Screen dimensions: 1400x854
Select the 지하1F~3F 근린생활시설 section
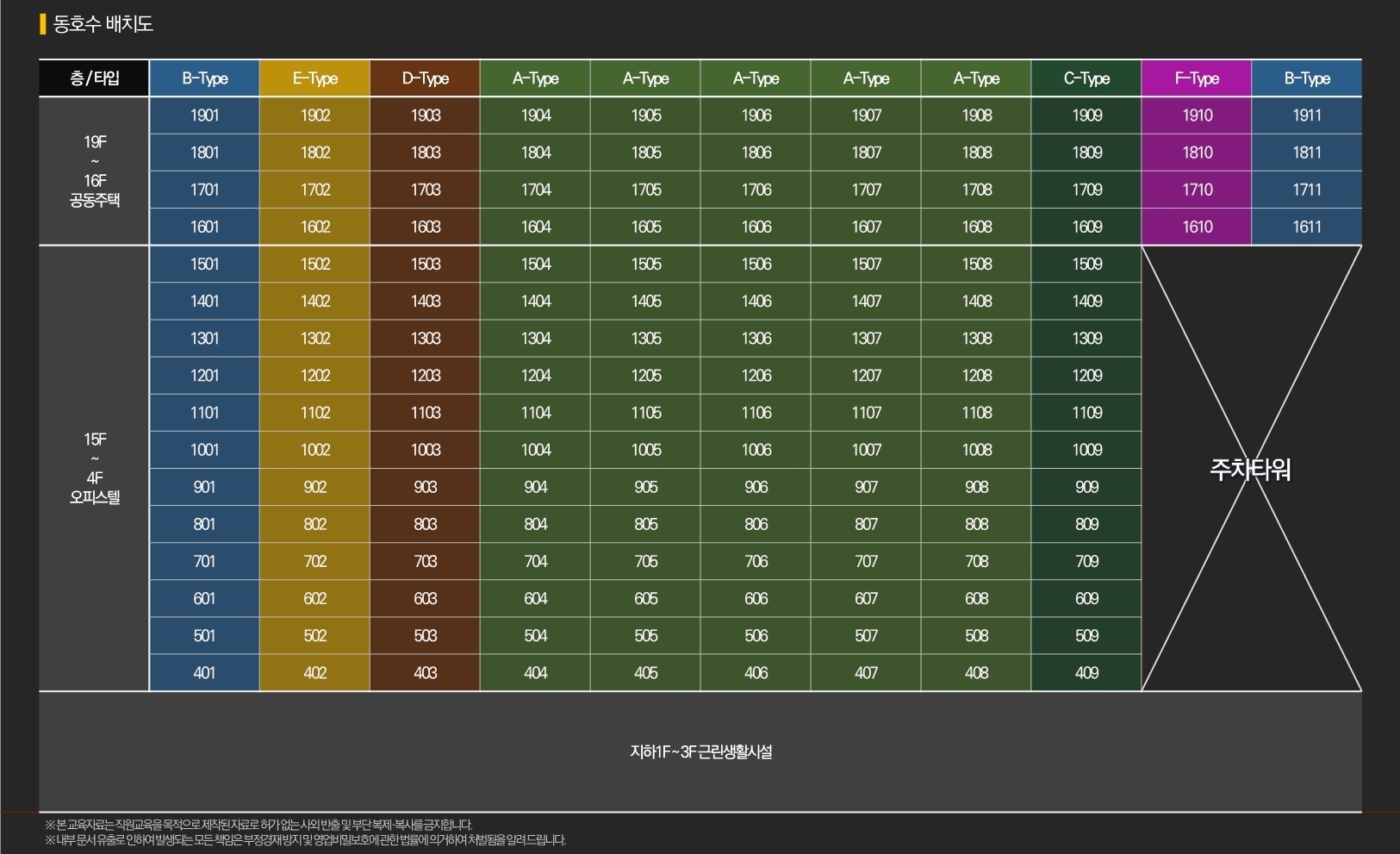[x=700, y=751]
